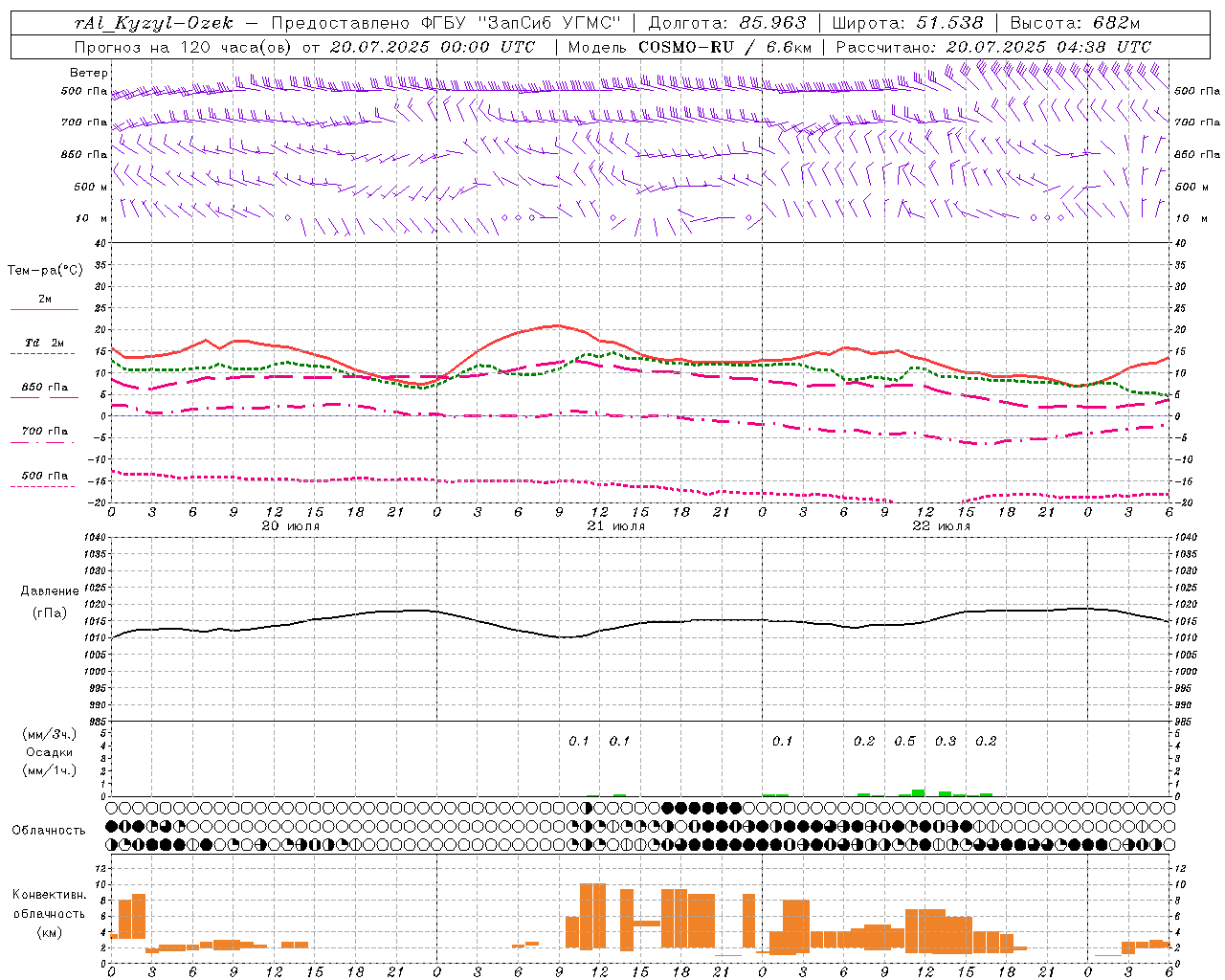
Task: Click the 21 июля date label
Action: 616,526
